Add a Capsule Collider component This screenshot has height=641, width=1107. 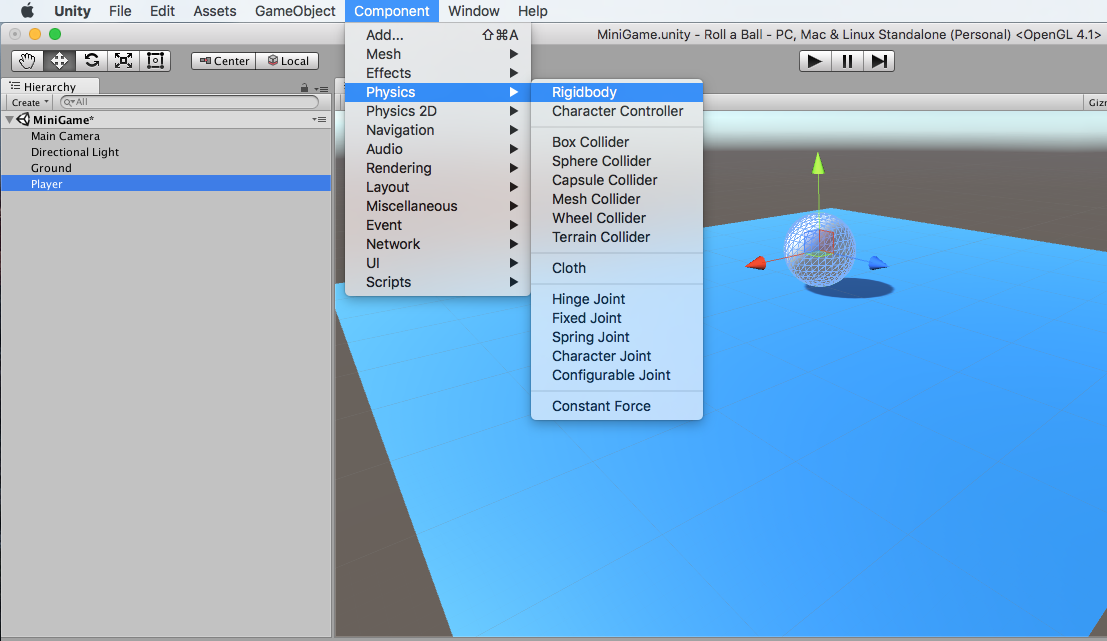(x=617, y=180)
